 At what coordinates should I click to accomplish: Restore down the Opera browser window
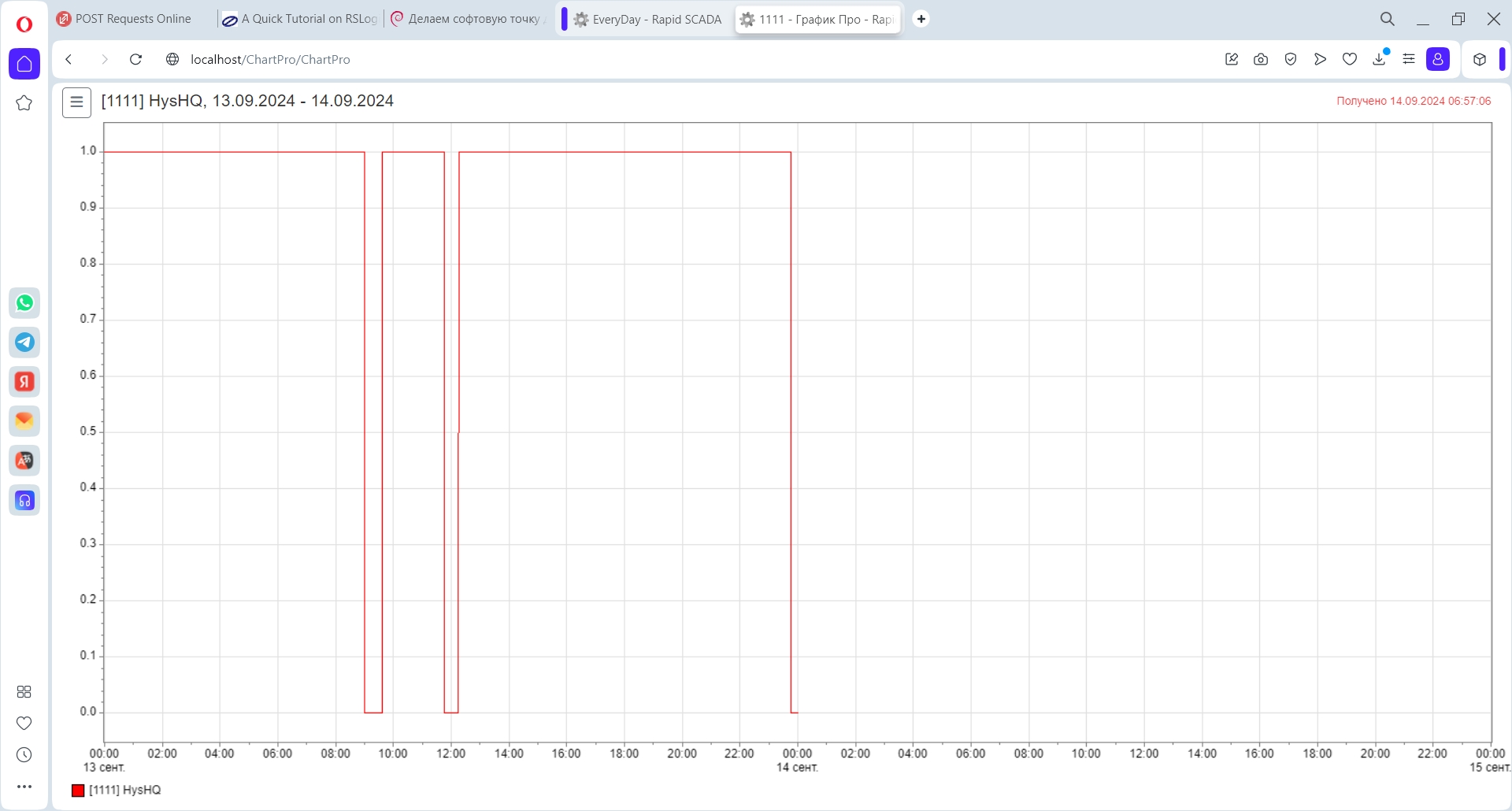click(x=1458, y=19)
